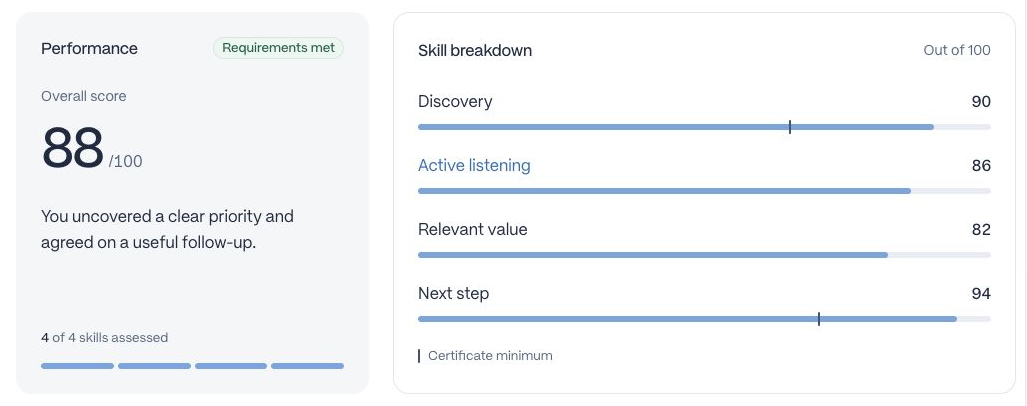Image resolution: width=1027 pixels, height=406 pixels.
Task: Click the 4 of 4 skills assessed text
Action: click(105, 337)
